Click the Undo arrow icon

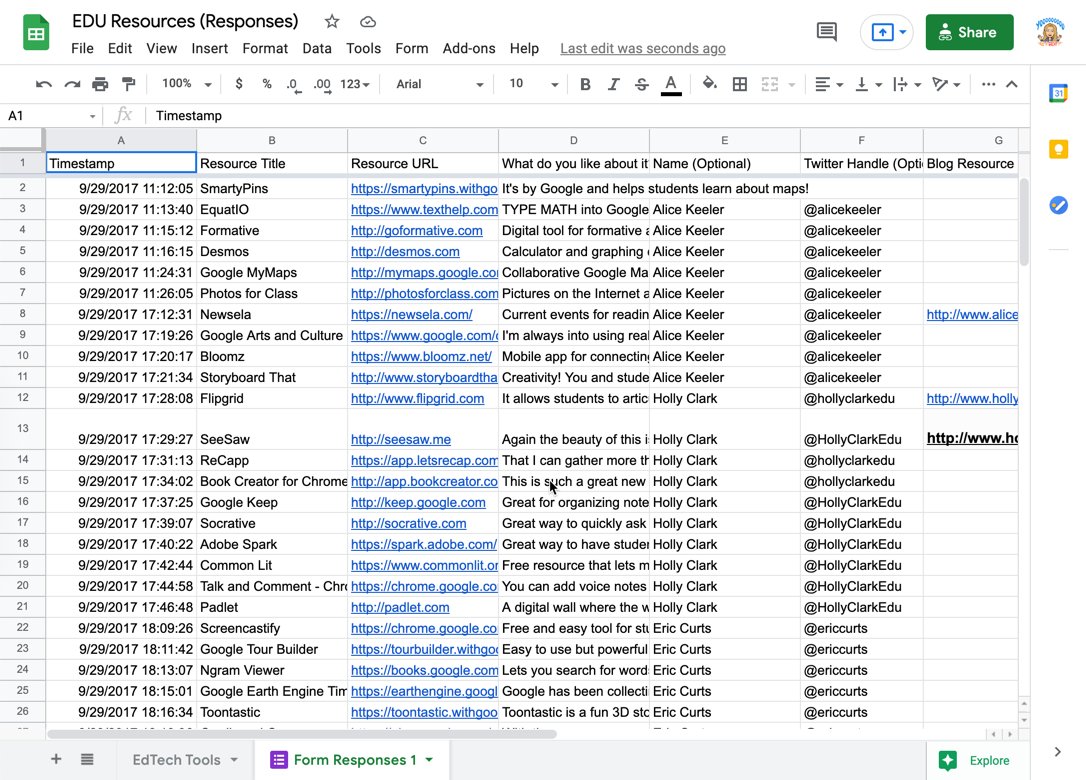(x=44, y=85)
